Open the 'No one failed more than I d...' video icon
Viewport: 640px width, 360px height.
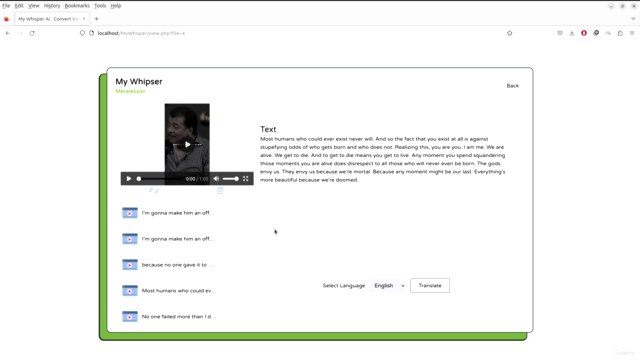coord(130,317)
